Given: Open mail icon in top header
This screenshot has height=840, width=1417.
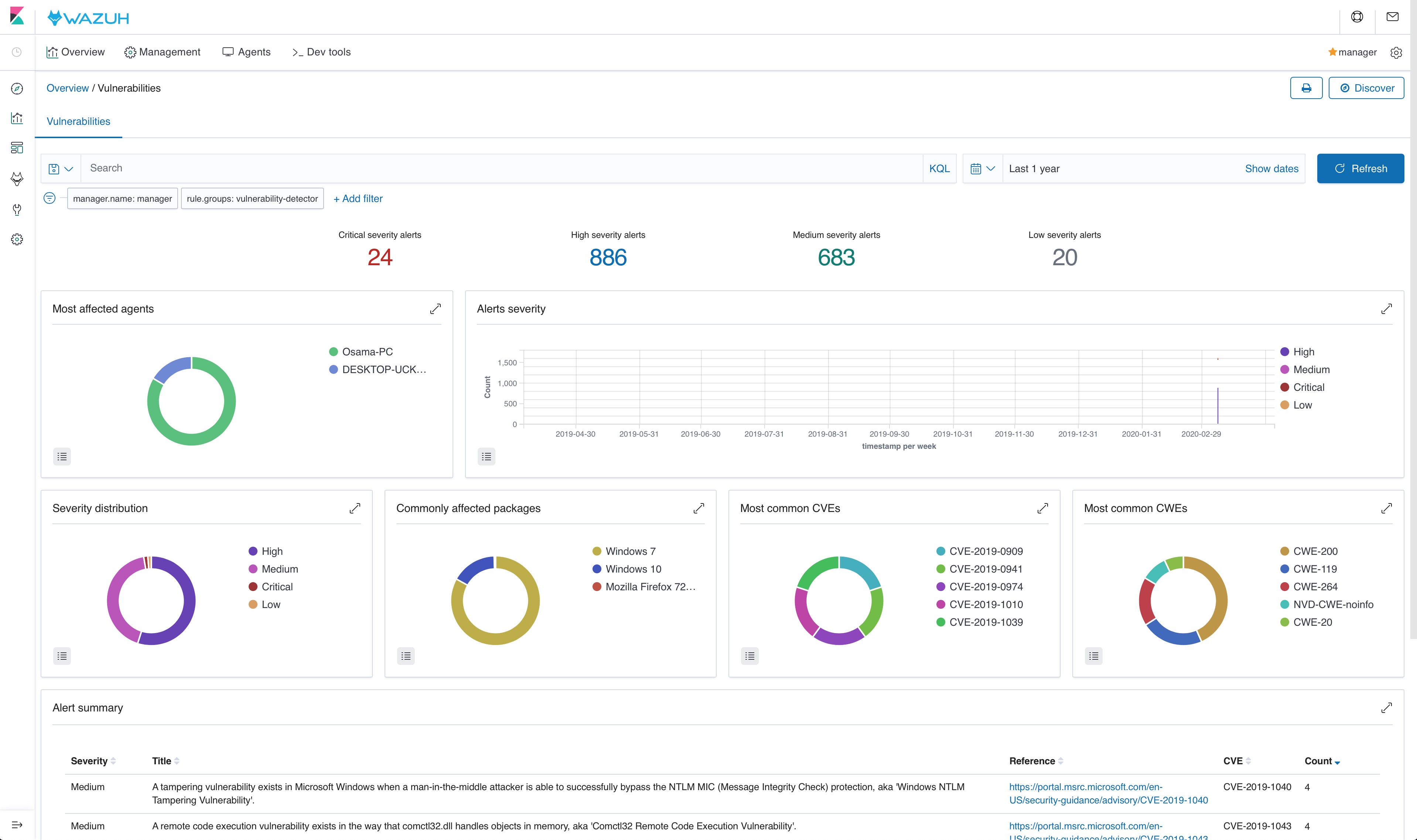Looking at the screenshot, I should click(1392, 17).
